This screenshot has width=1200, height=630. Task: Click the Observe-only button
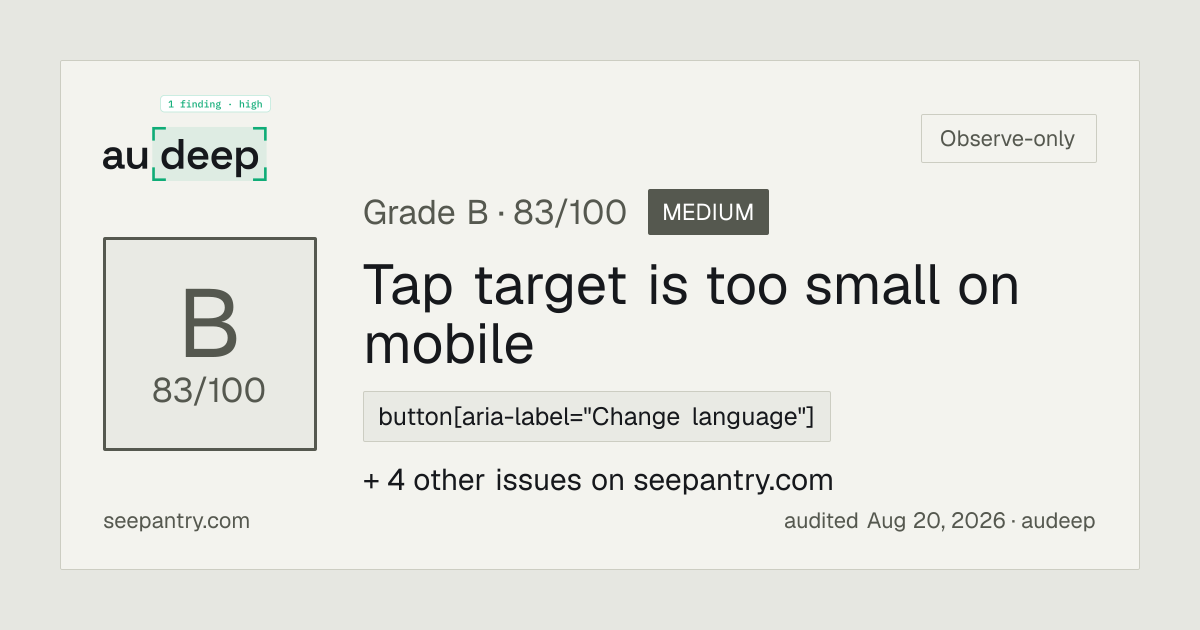1008,139
